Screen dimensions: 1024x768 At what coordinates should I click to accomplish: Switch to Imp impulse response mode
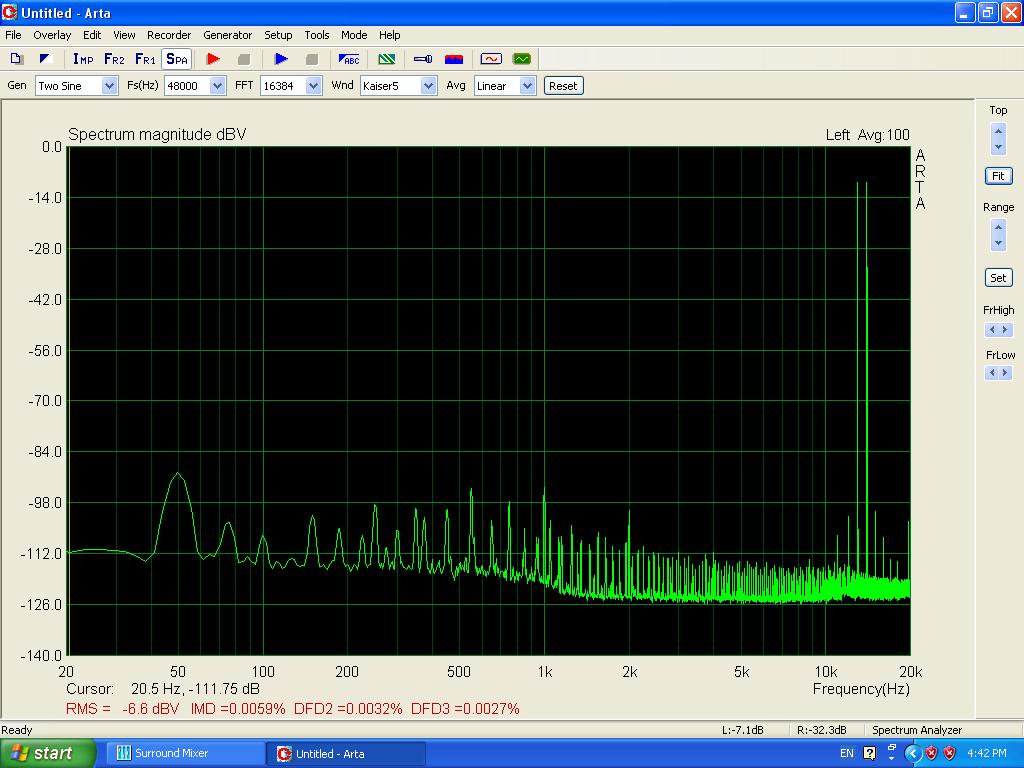83,59
